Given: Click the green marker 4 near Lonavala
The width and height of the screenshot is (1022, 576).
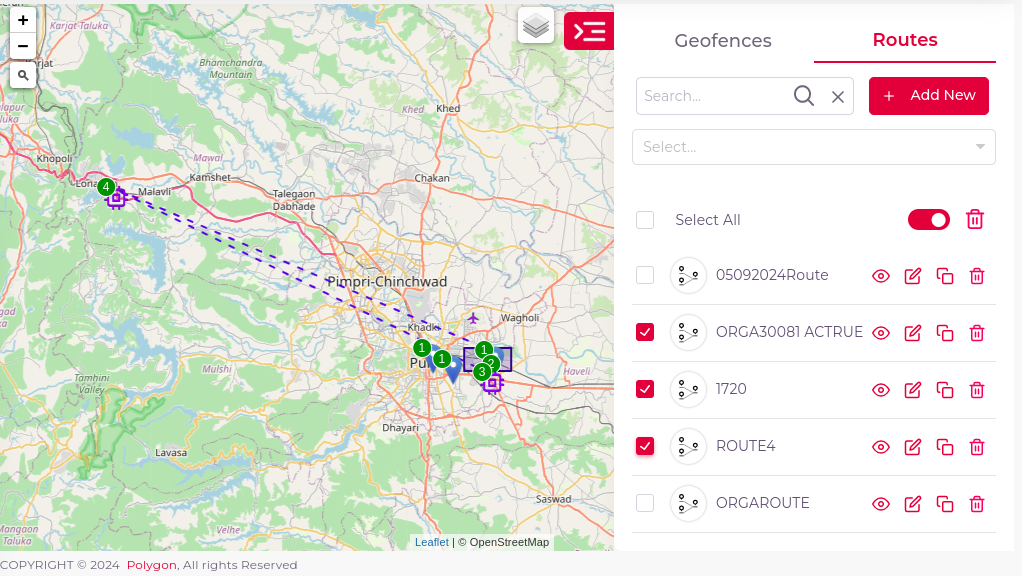Looking at the screenshot, I should (106, 187).
